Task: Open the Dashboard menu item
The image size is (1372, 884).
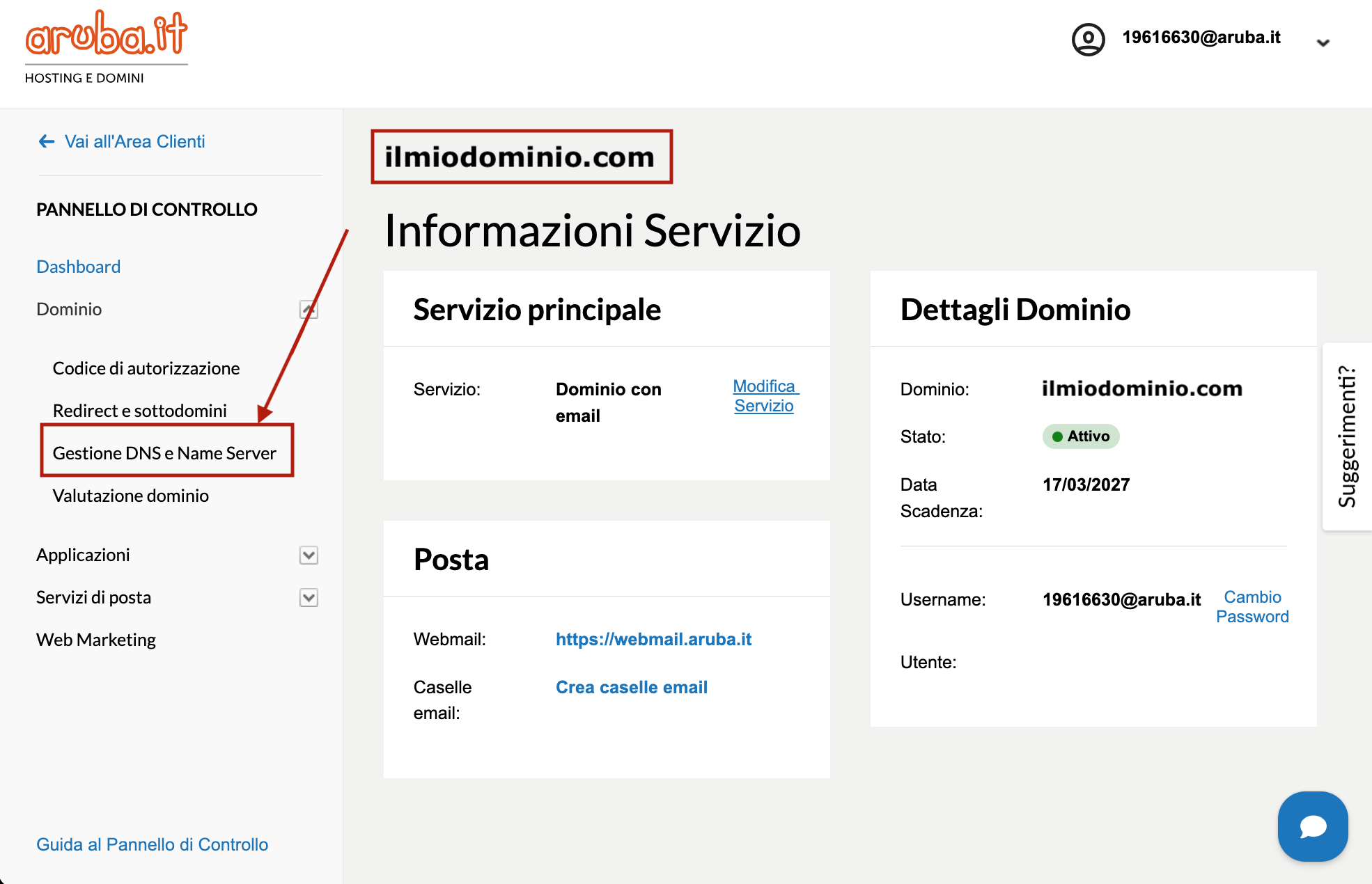Action: tap(78, 267)
